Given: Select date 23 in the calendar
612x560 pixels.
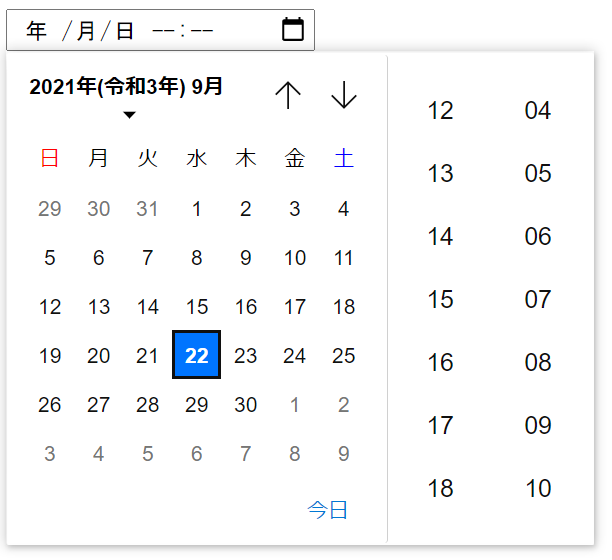Looking at the screenshot, I should pos(246,356).
